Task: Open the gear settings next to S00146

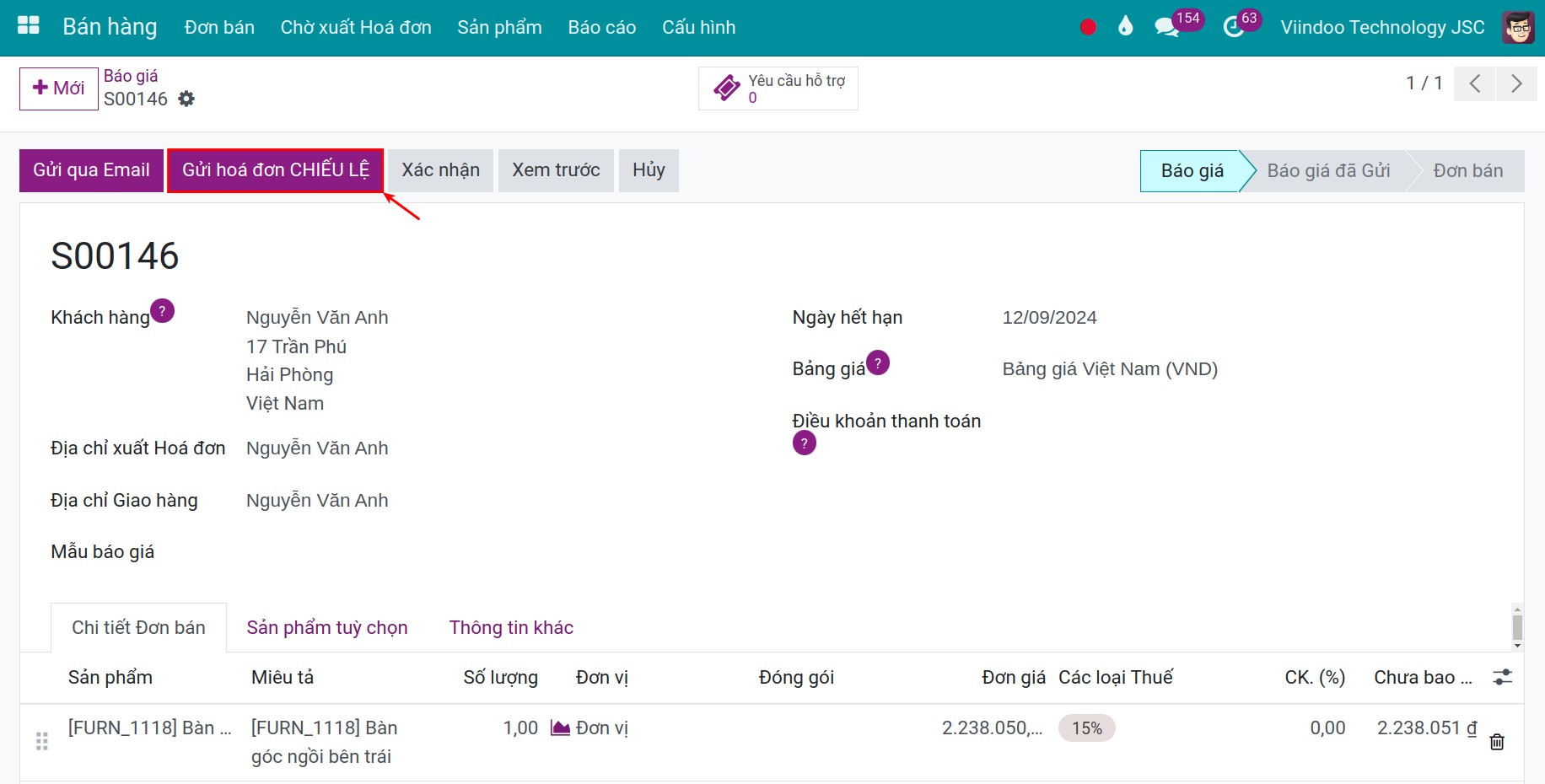Action: coord(186,99)
